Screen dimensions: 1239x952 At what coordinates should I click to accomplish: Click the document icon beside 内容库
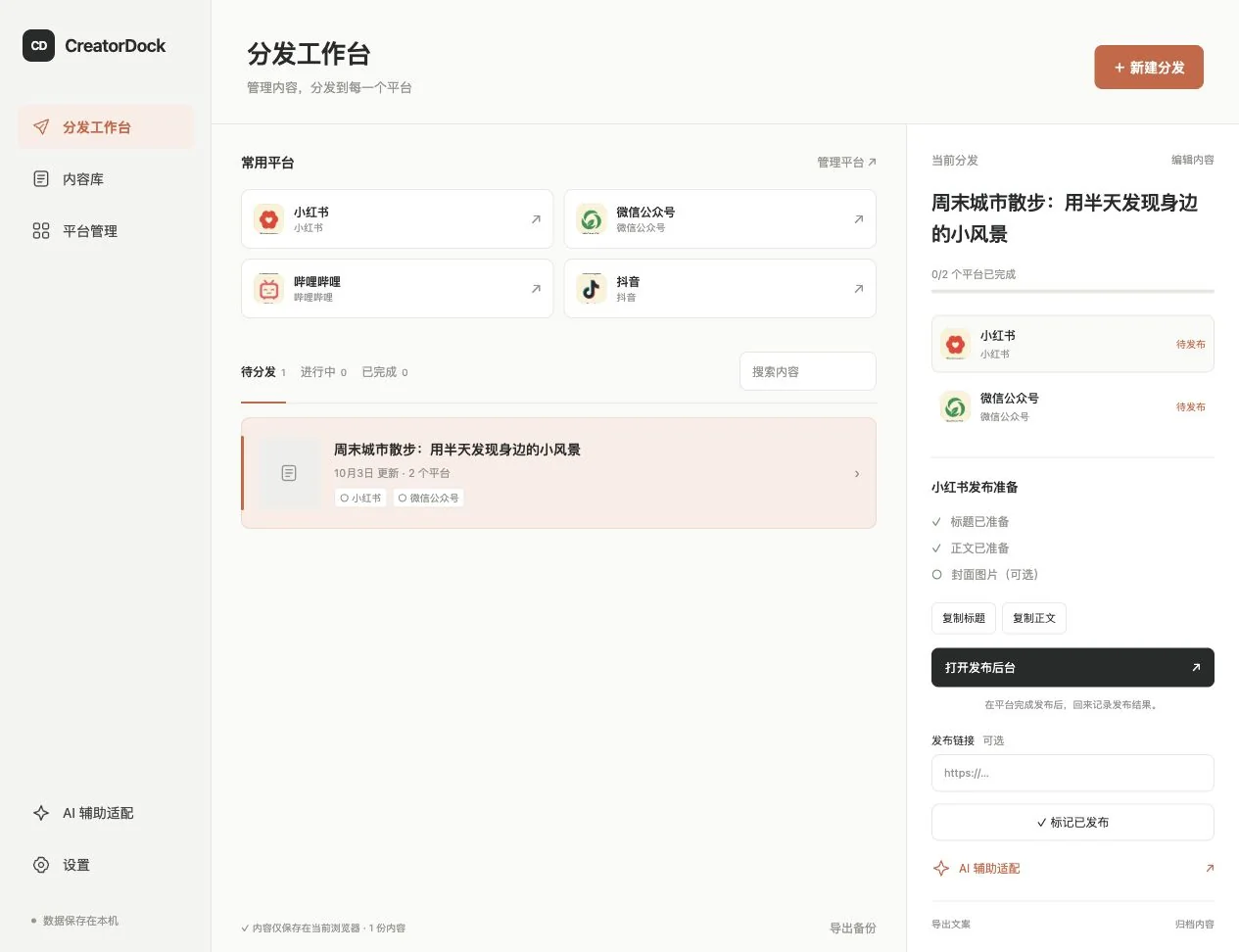click(x=41, y=179)
